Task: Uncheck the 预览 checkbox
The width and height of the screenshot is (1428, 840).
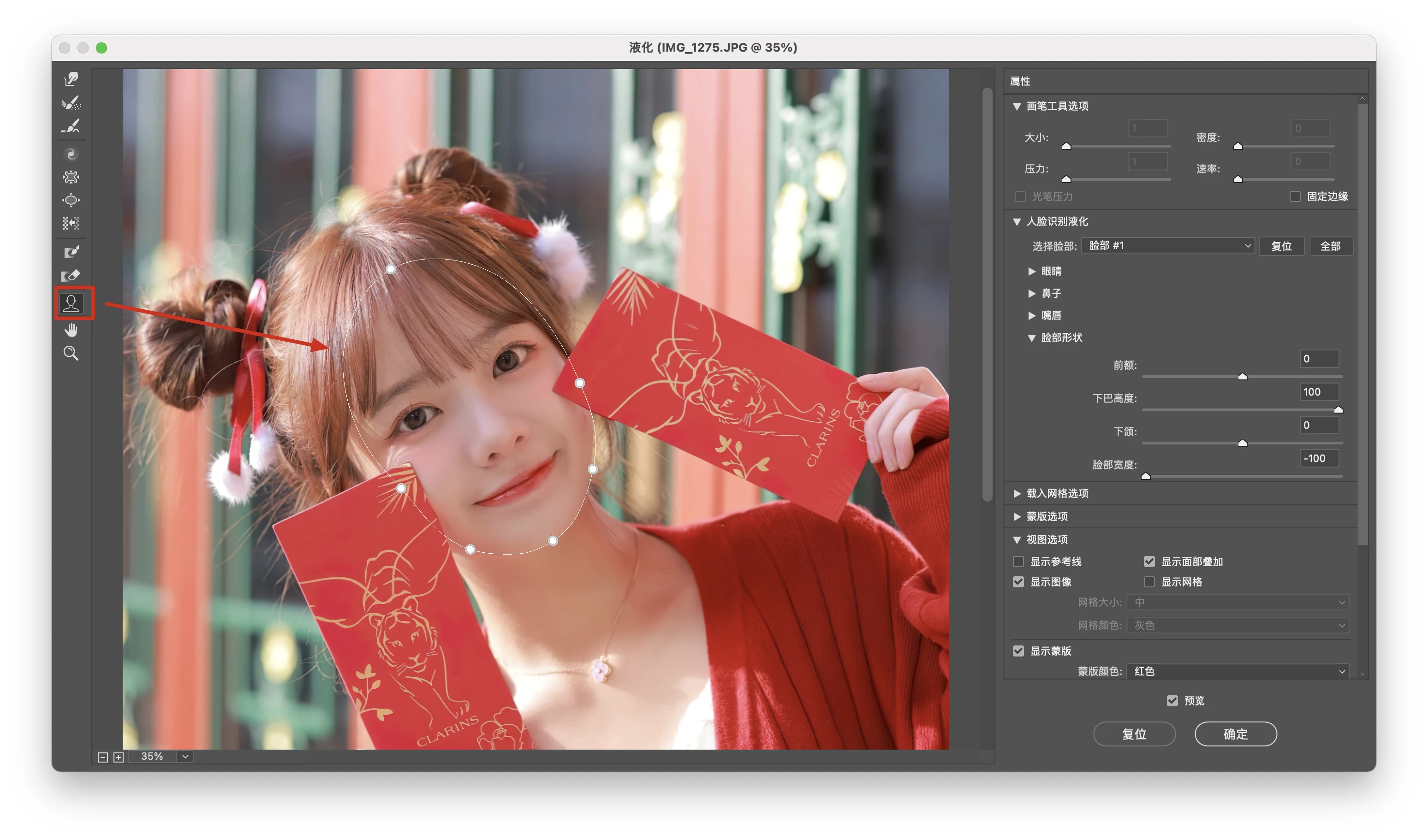Action: pos(1172,701)
